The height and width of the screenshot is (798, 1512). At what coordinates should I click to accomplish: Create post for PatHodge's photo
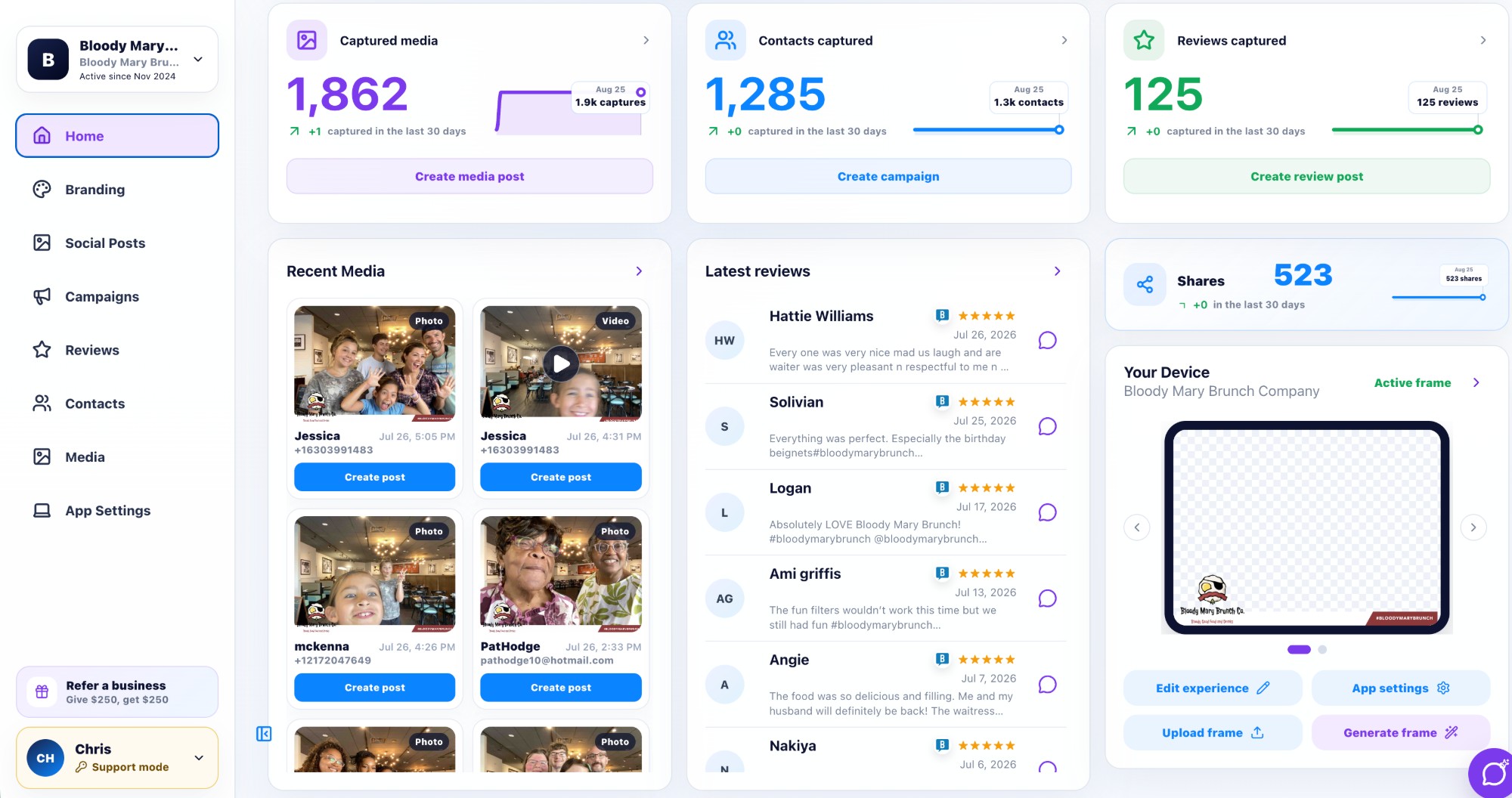click(x=561, y=688)
